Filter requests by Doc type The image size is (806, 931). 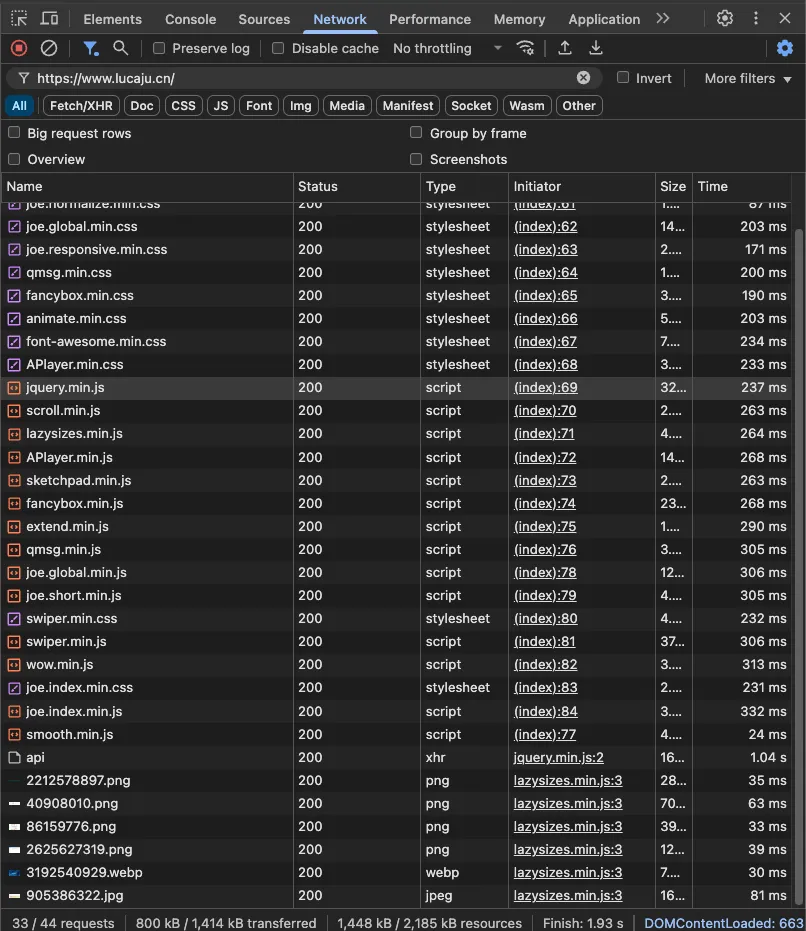(x=142, y=106)
